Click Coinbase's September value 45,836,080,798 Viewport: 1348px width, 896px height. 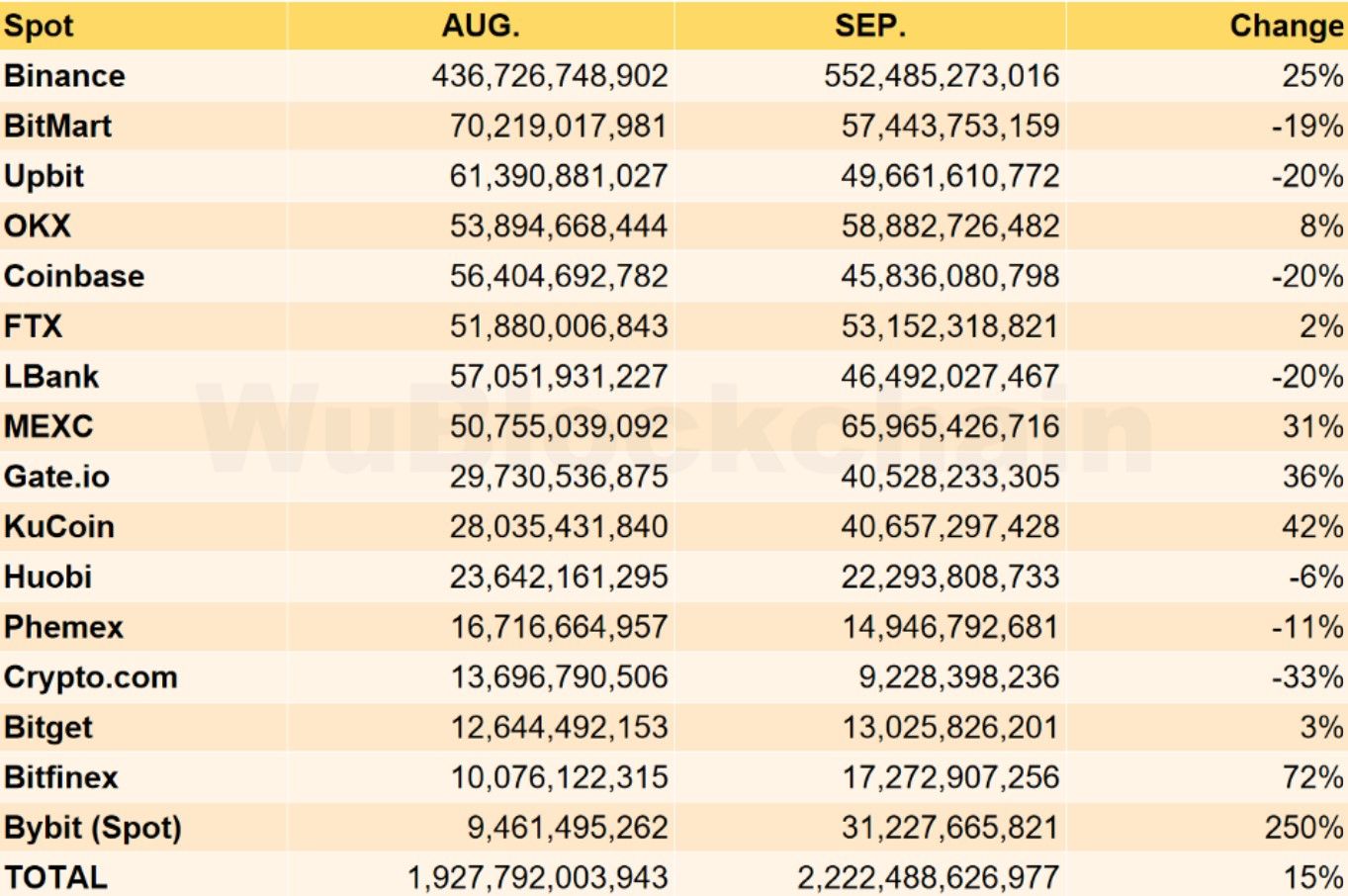(x=949, y=276)
